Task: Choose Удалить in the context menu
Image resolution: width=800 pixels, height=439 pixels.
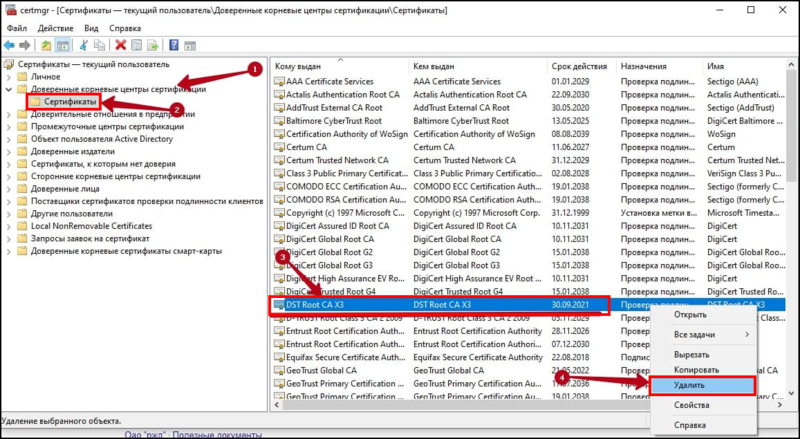Action: click(x=699, y=383)
